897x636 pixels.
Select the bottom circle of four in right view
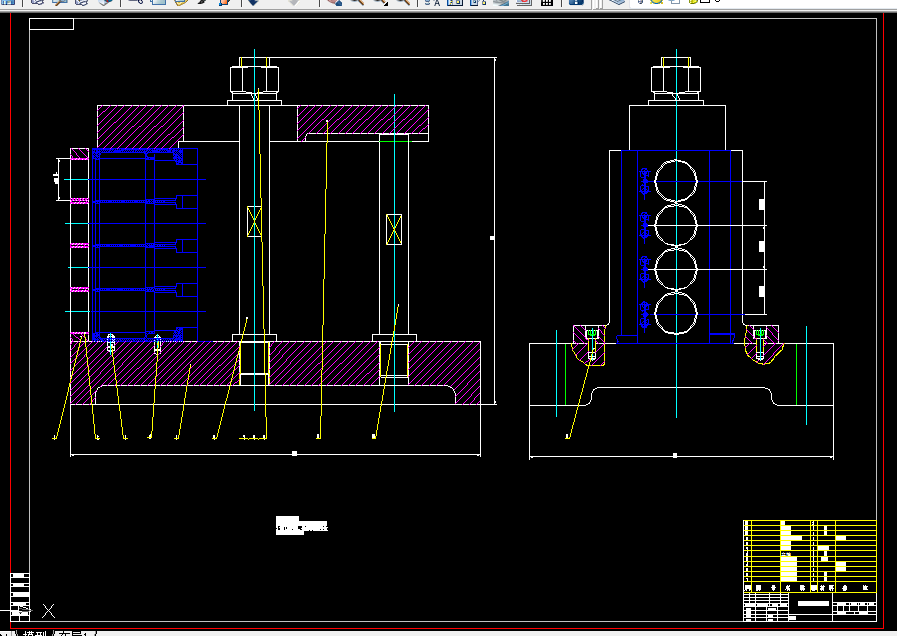pyautogui.click(x=676, y=313)
